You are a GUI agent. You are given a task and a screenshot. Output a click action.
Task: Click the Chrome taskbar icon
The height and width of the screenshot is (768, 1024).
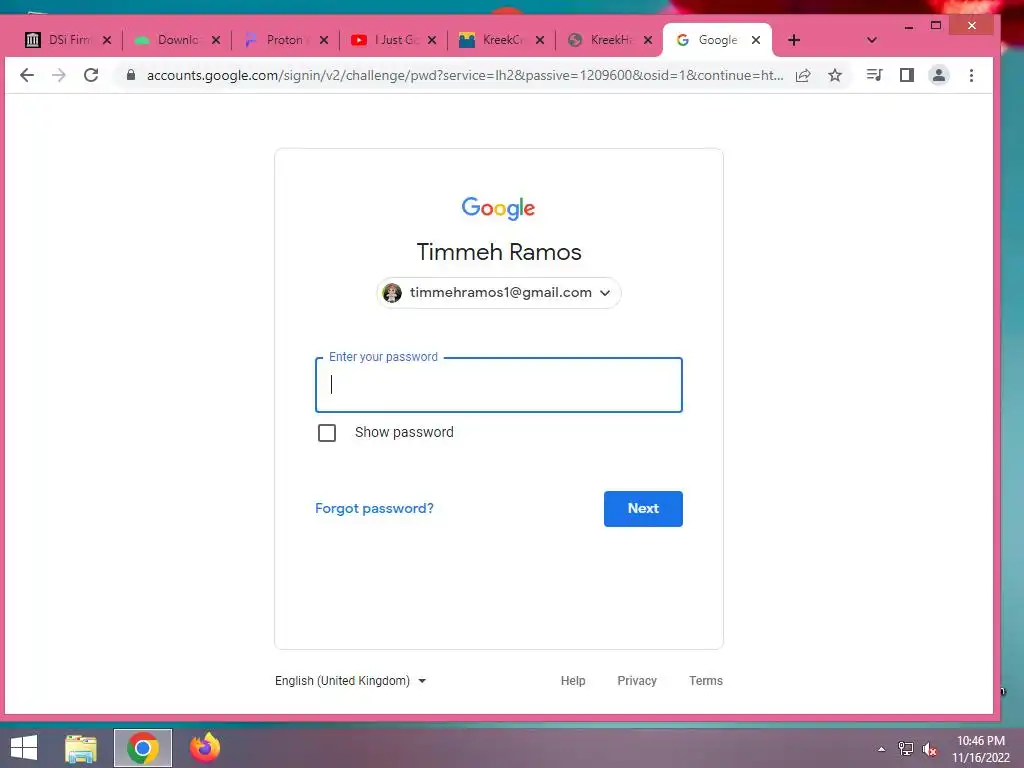(143, 748)
